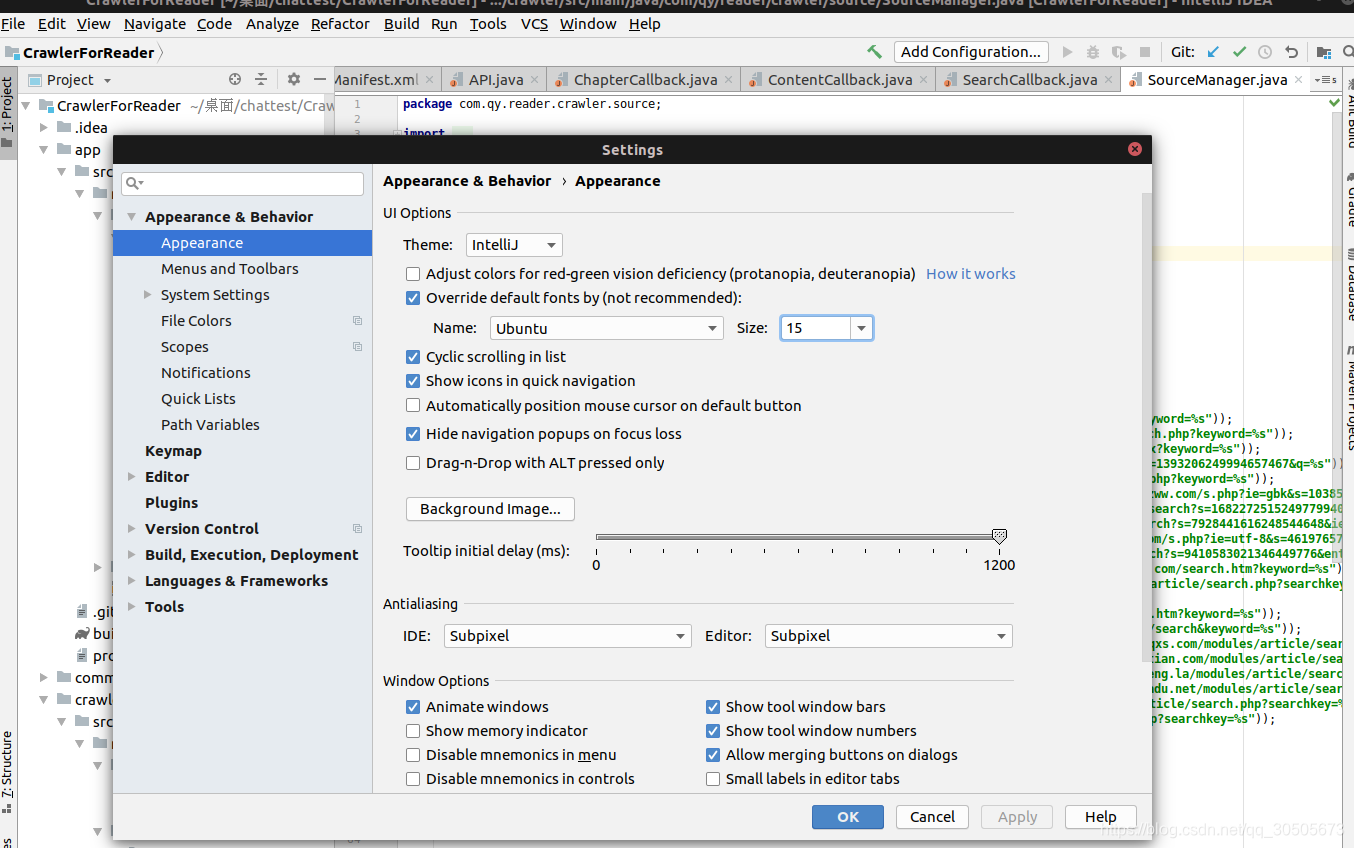Expand Build, Execution, Deployment settings
The width and height of the screenshot is (1354, 848).
[131, 555]
